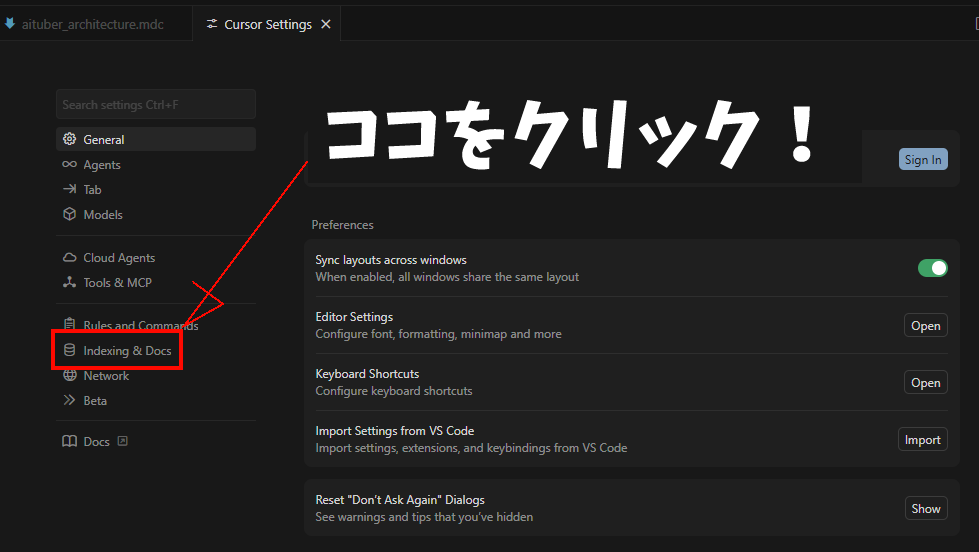The height and width of the screenshot is (552, 979).
Task: Click the Beta chevrons icon
Action: pos(69,401)
